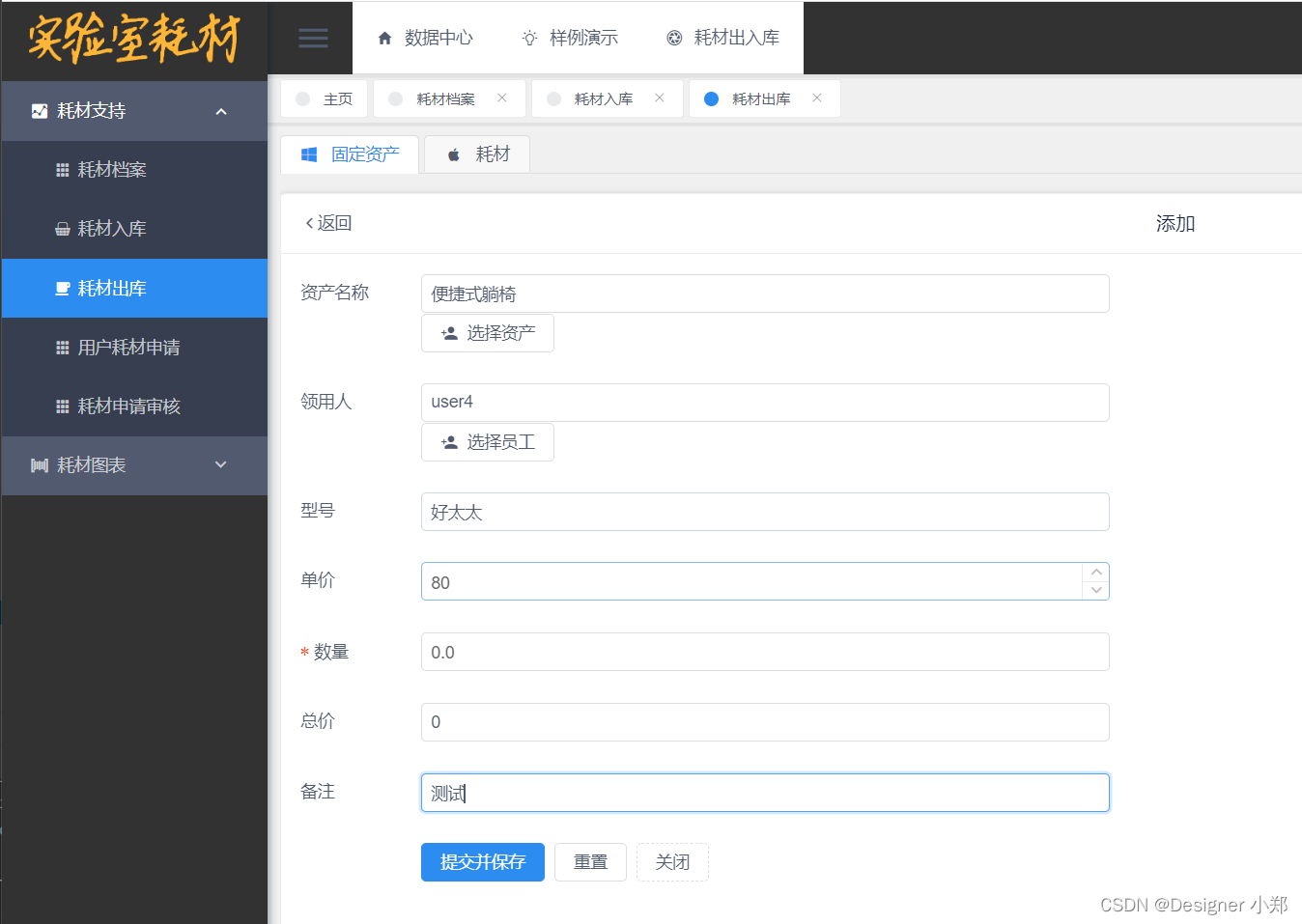Image resolution: width=1302 pixels, height=924 pixels.
Task: Click the grid icon beside 用户耗材申请
Action: [x=63, y=348]
